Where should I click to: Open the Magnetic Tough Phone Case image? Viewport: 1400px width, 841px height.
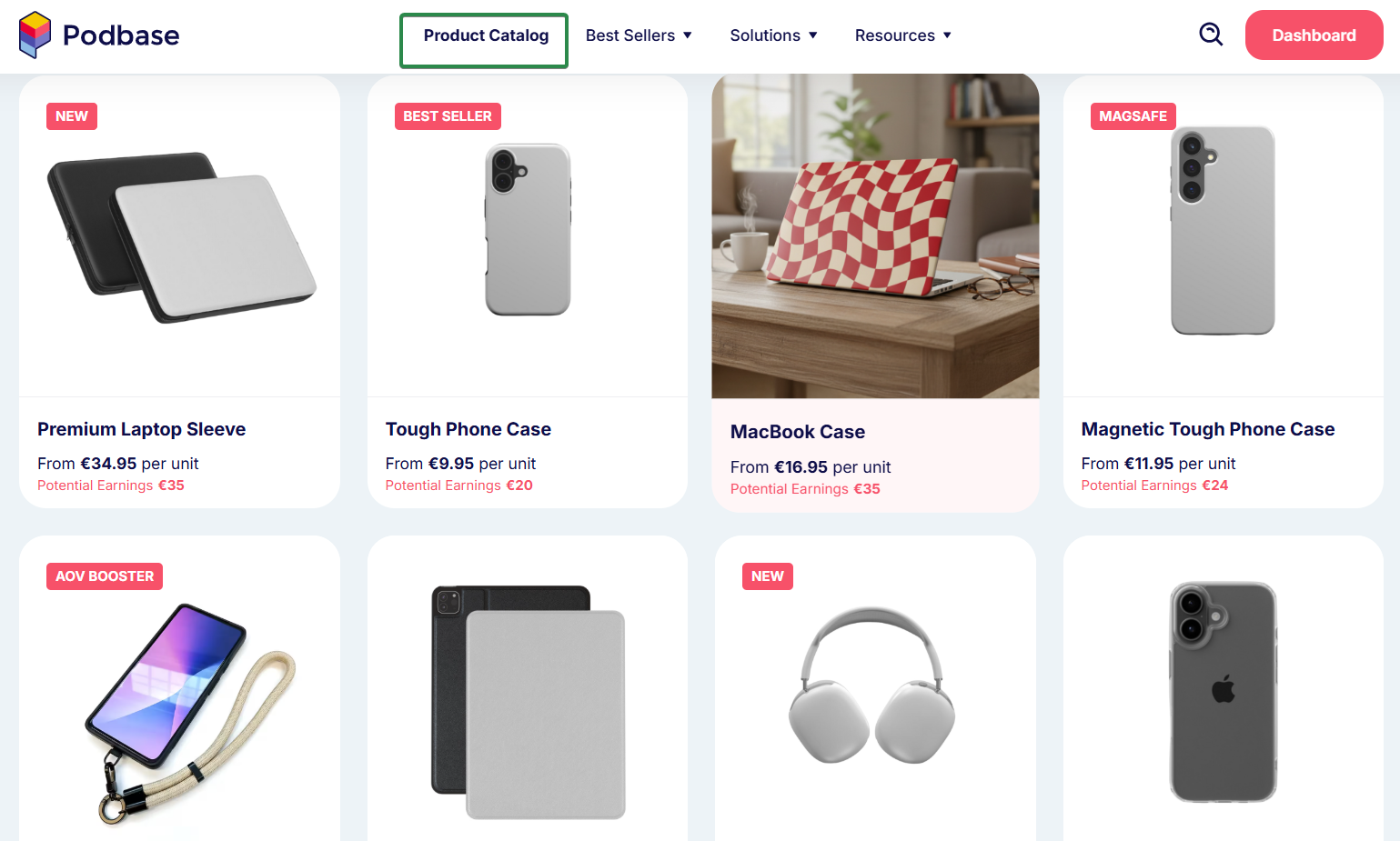(1223, 230)
